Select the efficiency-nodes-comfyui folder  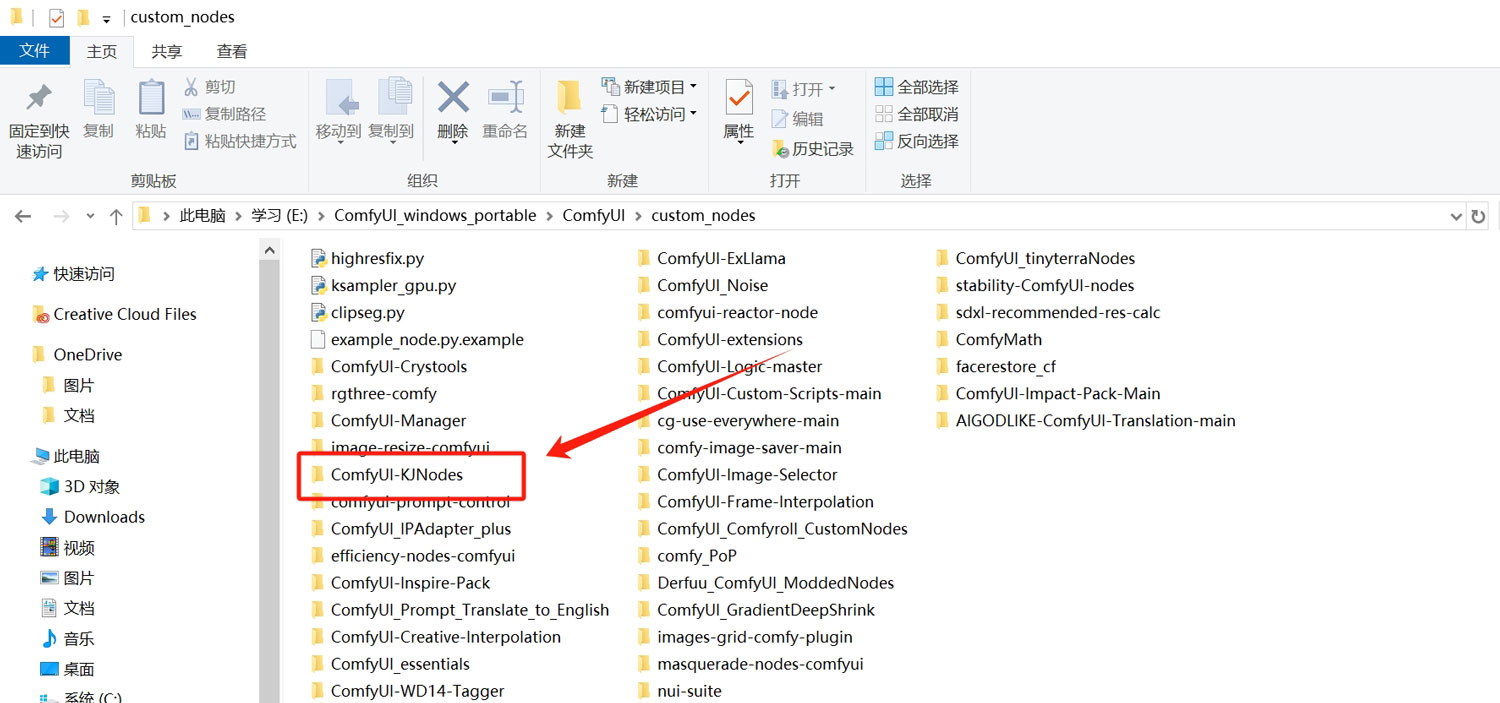click(413, 555)
